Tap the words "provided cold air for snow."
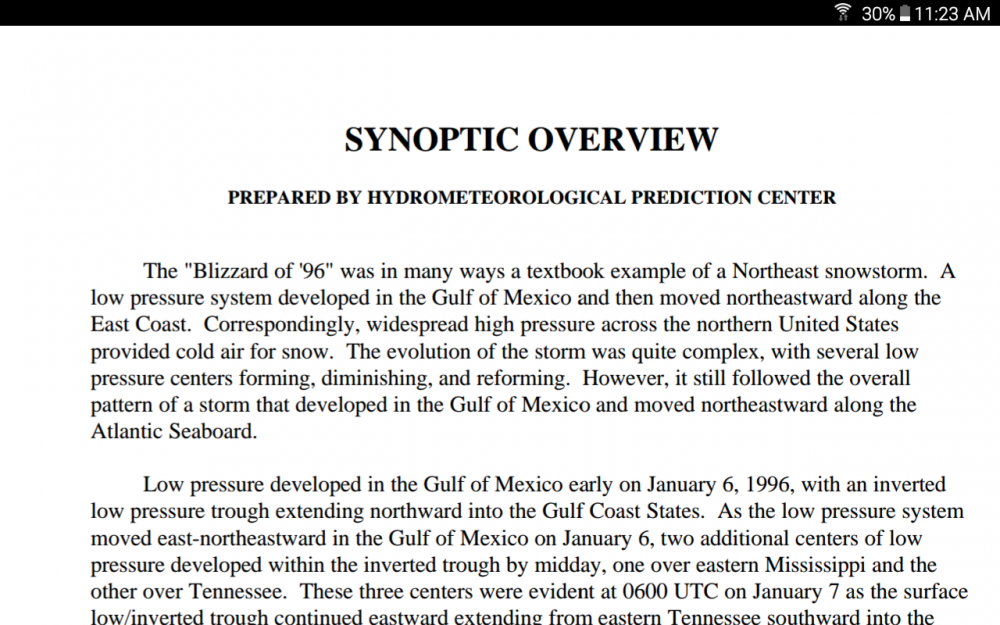This screenshot has width=1000, height=625. pyautogui.click(x=212, y=351)
